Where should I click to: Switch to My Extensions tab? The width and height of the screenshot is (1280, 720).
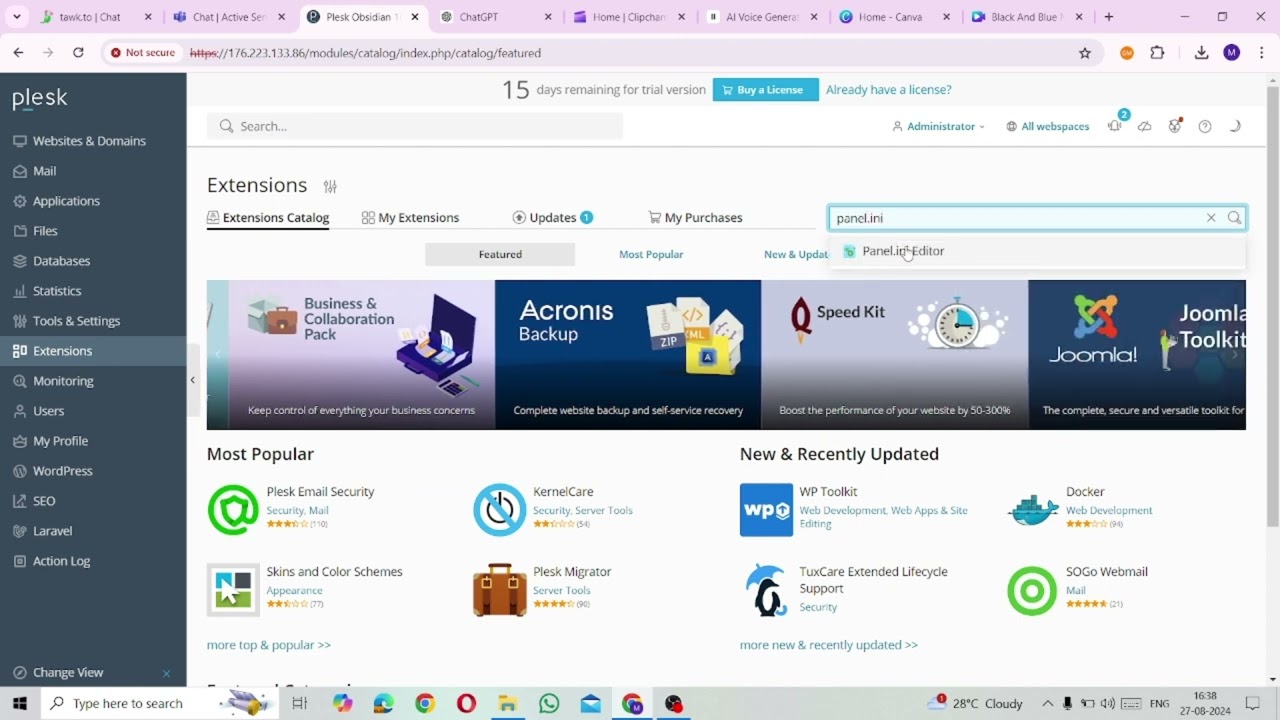click(411, 218)
